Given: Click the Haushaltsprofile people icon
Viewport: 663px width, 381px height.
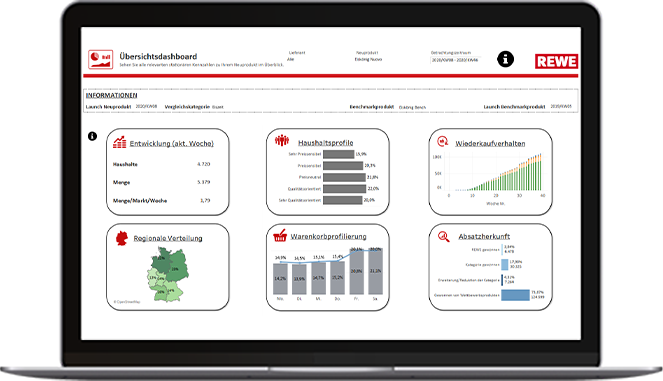Looking at the screenshot, I should point(282,140).
